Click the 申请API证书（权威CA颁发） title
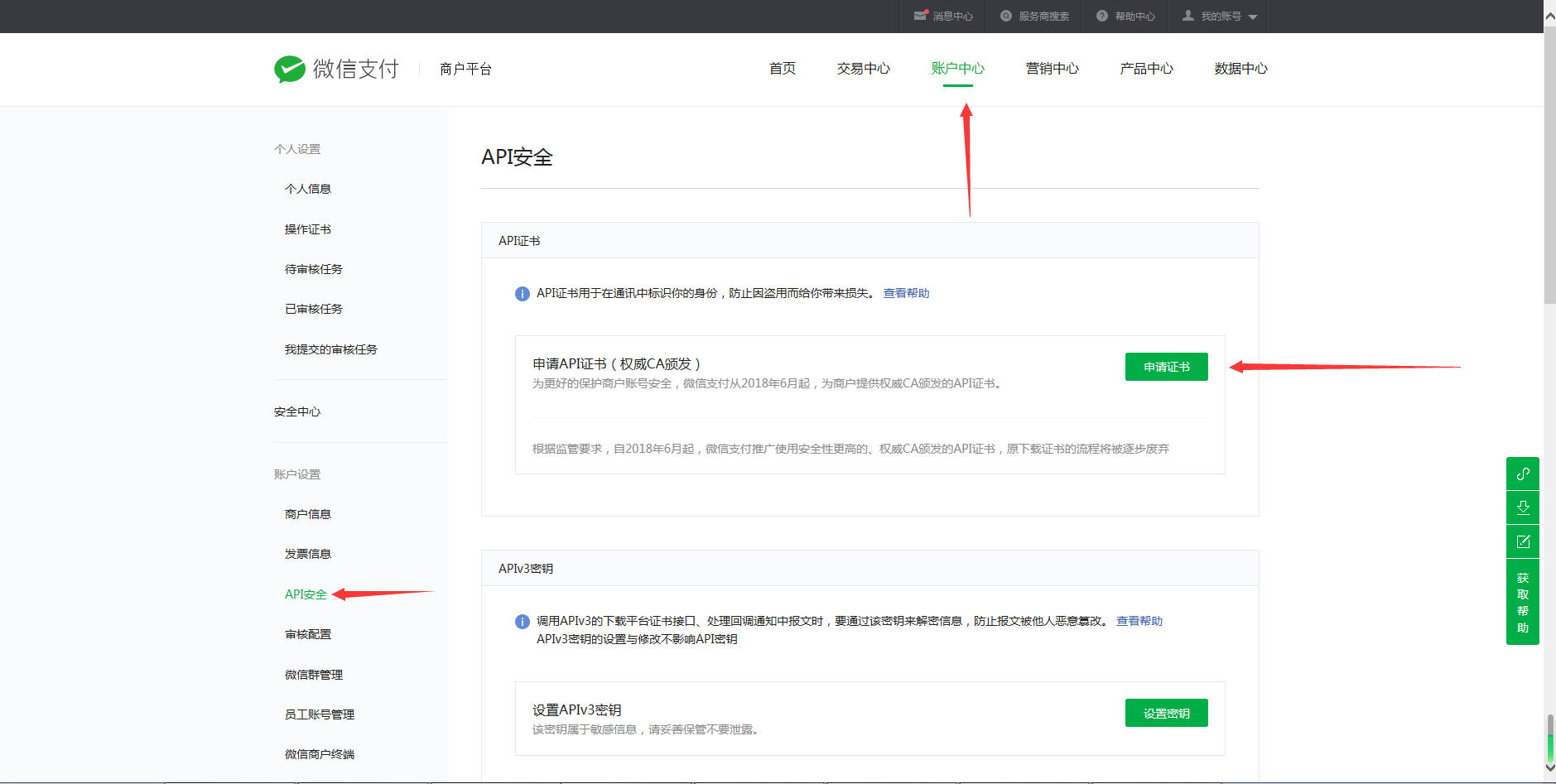 click(617, 364)
